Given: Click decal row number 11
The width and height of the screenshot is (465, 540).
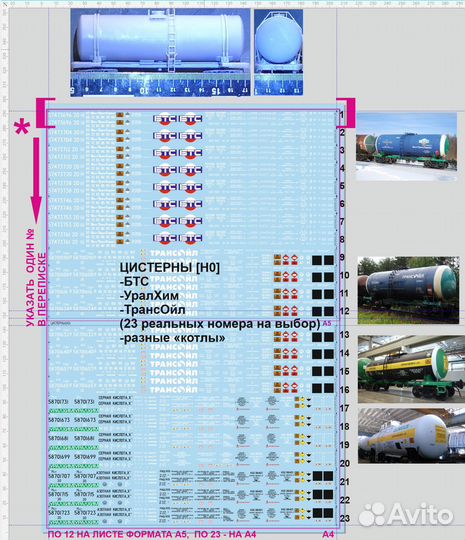Looking at the screenshot, I should coord(344,293).
